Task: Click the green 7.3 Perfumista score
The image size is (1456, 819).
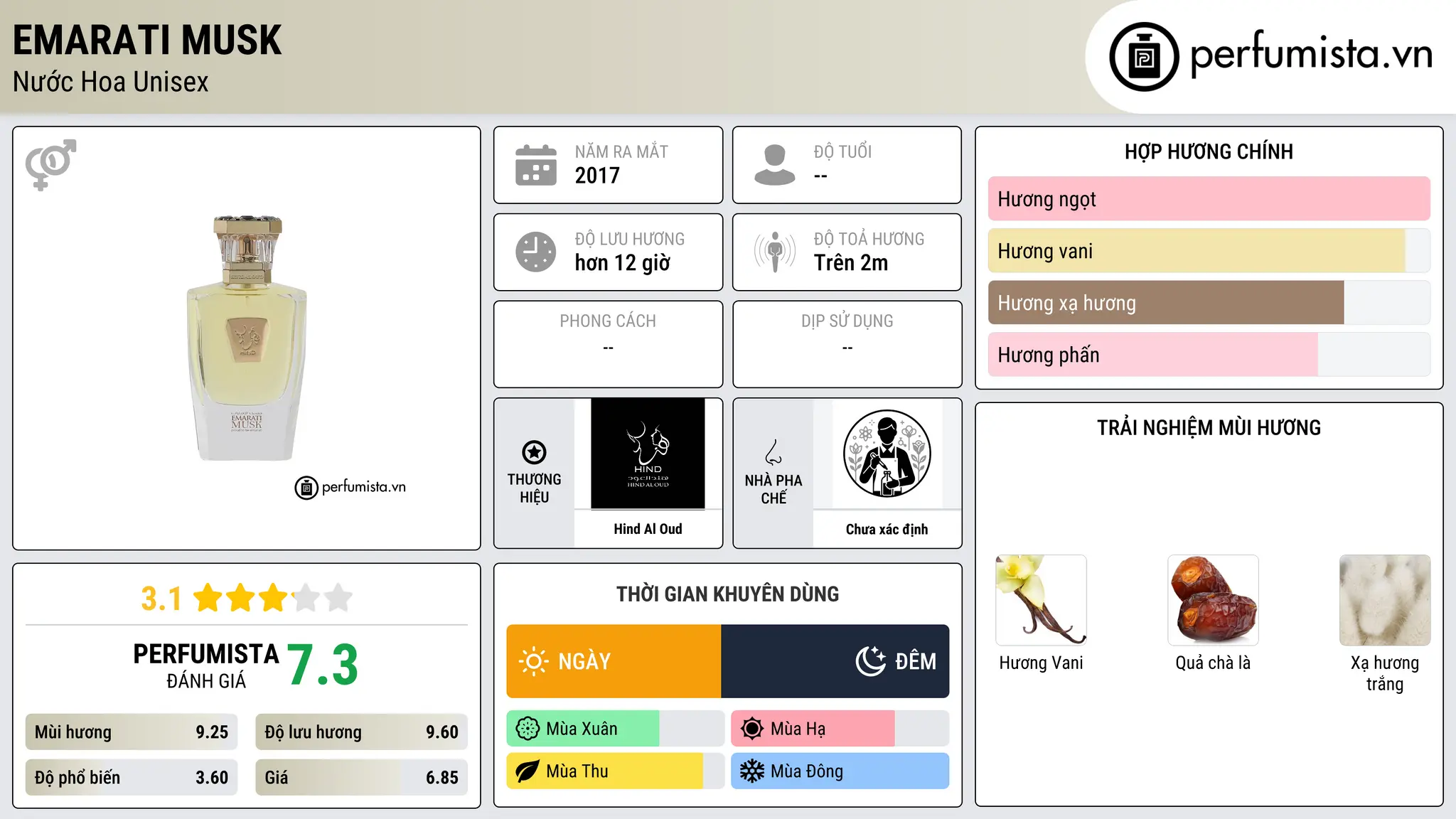Action: 323,665
